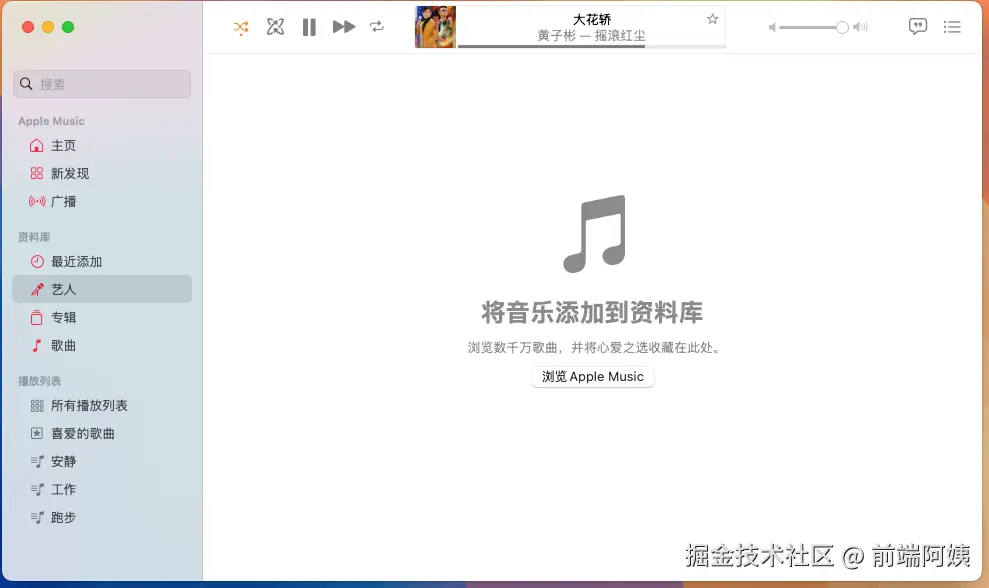Open the 浏览 Apple Music button
This screenshot has height=588, width=989.
click(592, 376)
